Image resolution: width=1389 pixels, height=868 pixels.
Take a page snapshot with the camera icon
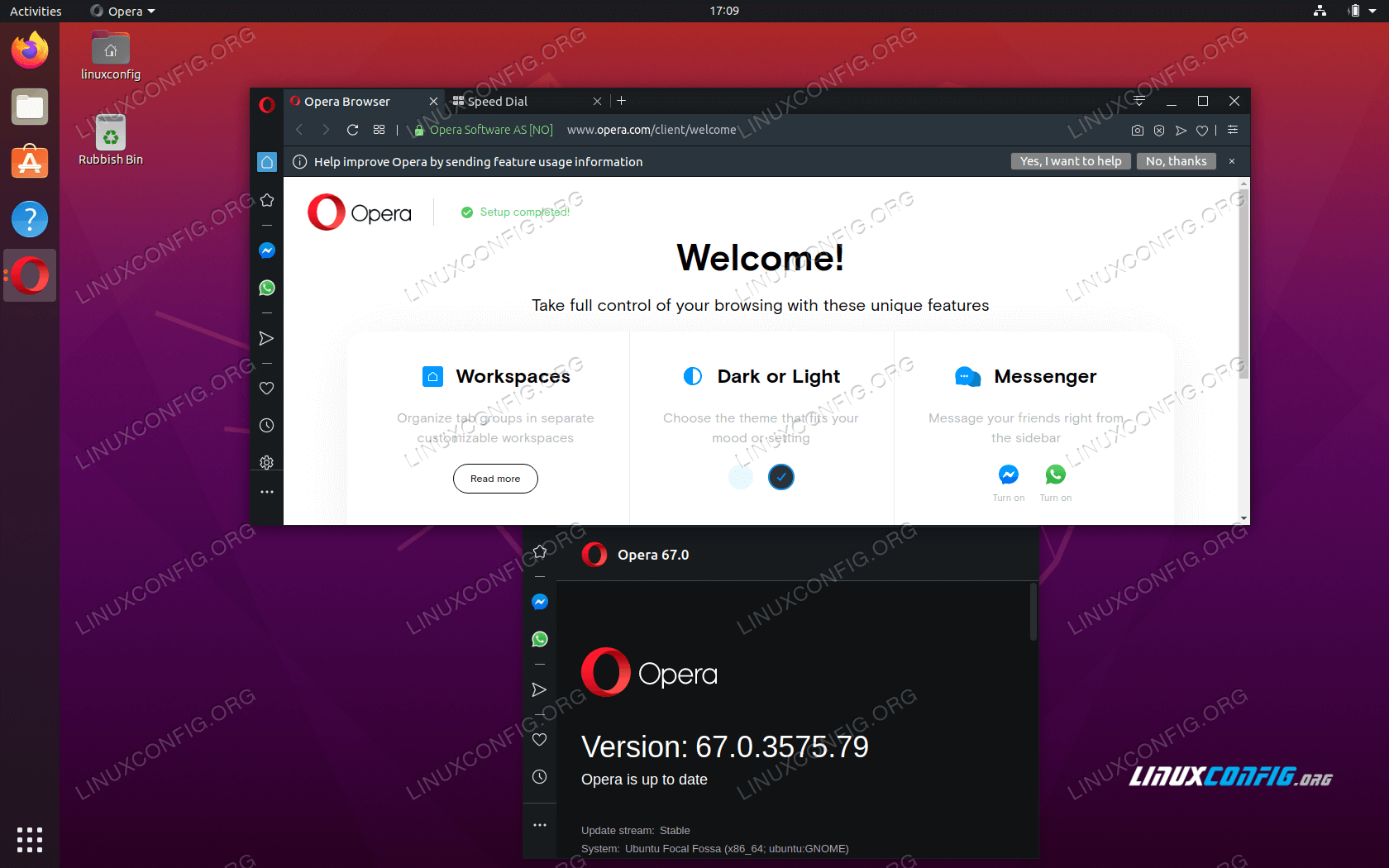pyautogui.click(x=1138, y=130)
